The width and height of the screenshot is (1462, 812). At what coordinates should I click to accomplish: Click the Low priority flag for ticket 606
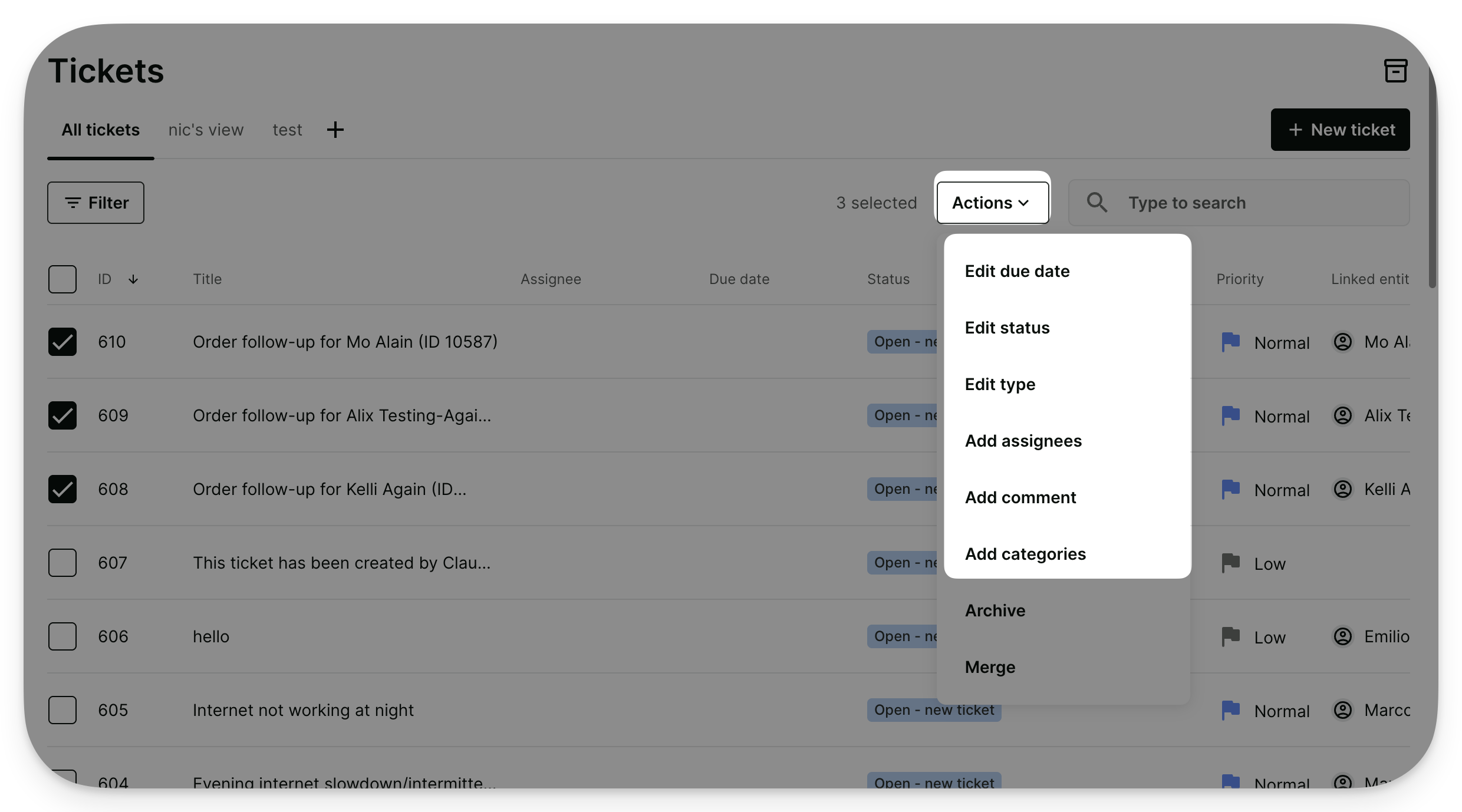click(1231, 636)
